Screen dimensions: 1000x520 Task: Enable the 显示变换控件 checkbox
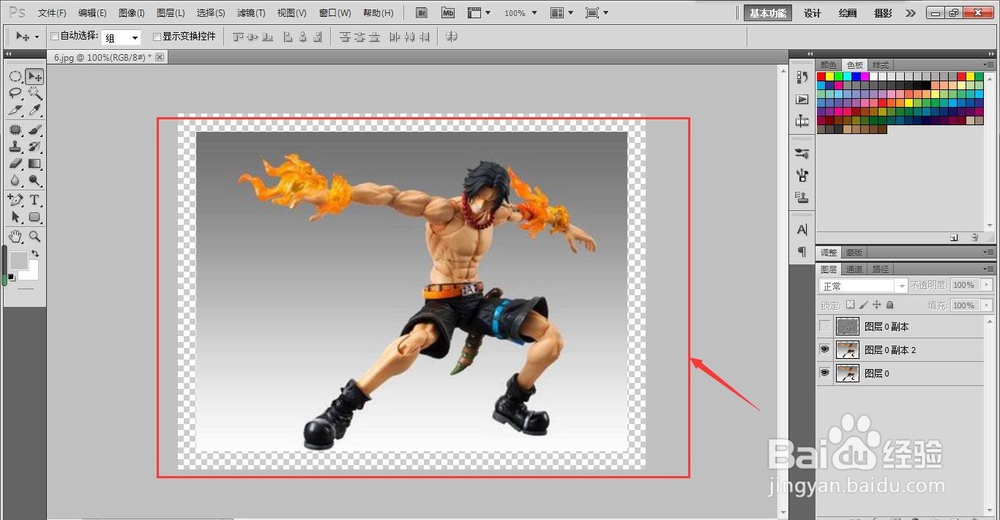click(157, 37)
